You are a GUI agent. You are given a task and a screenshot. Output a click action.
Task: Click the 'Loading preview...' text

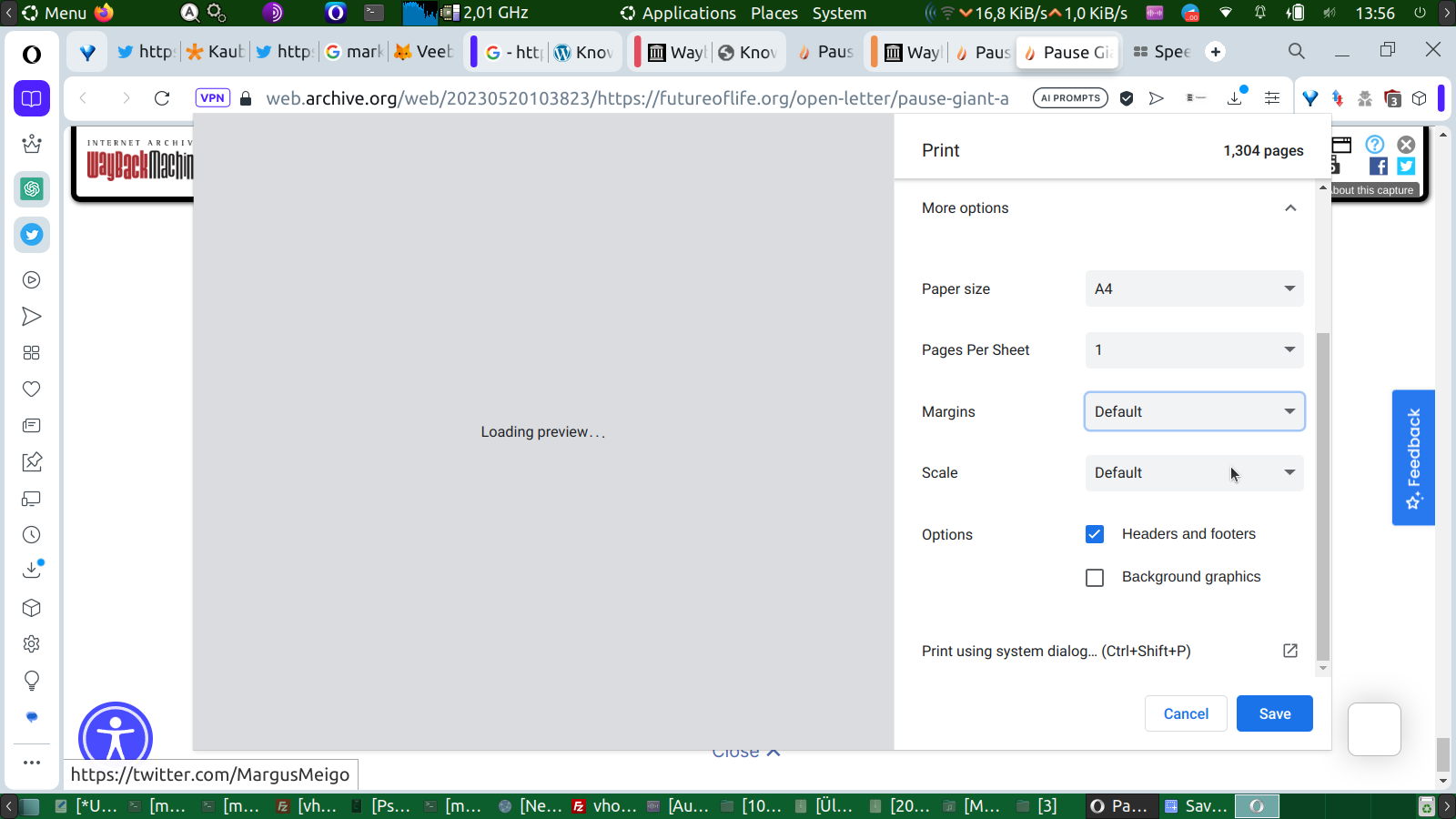(x=543, y=432)
